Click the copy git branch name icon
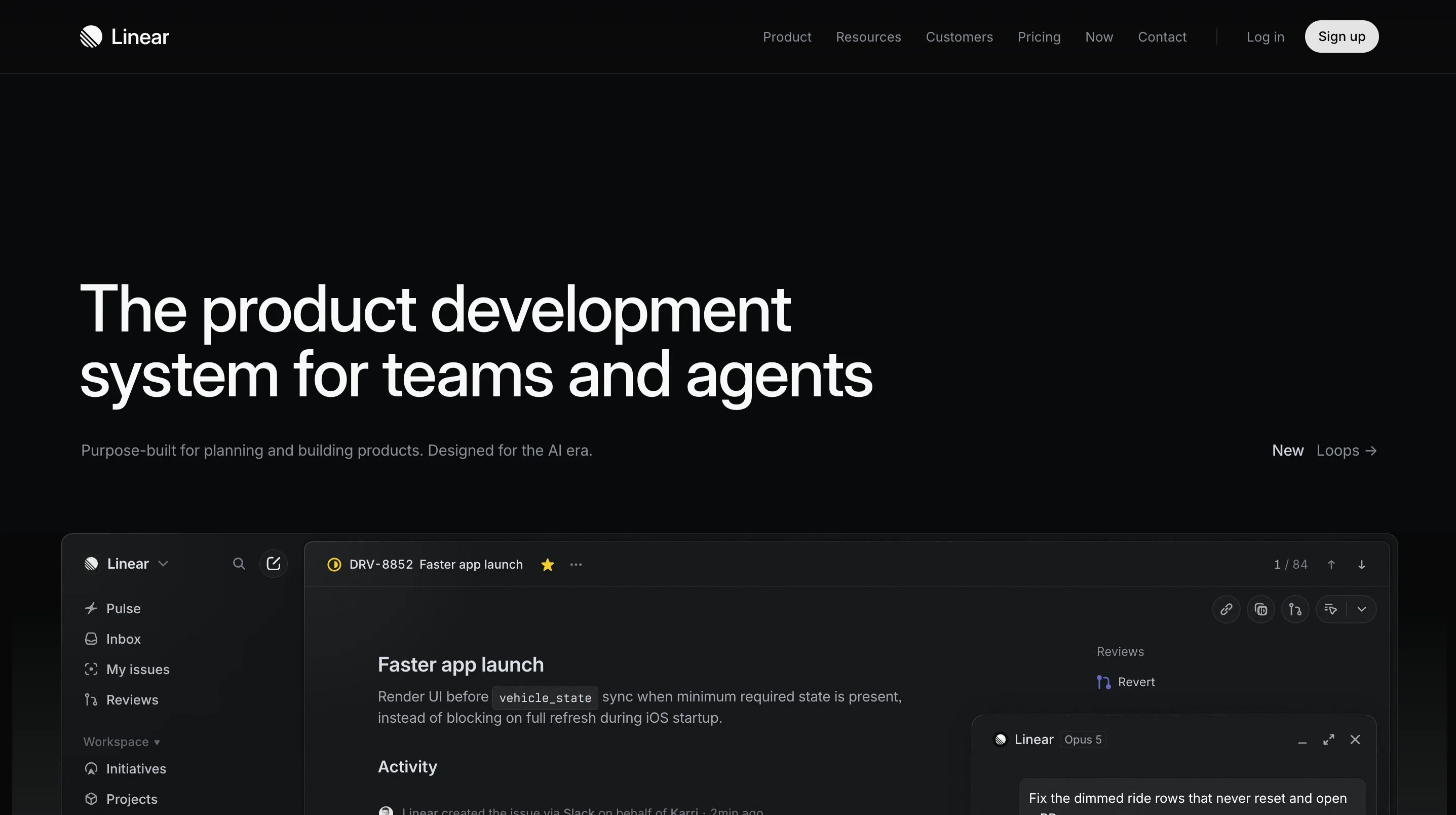The width and height of the screenshot is (1456, 815). (1295, 609)
